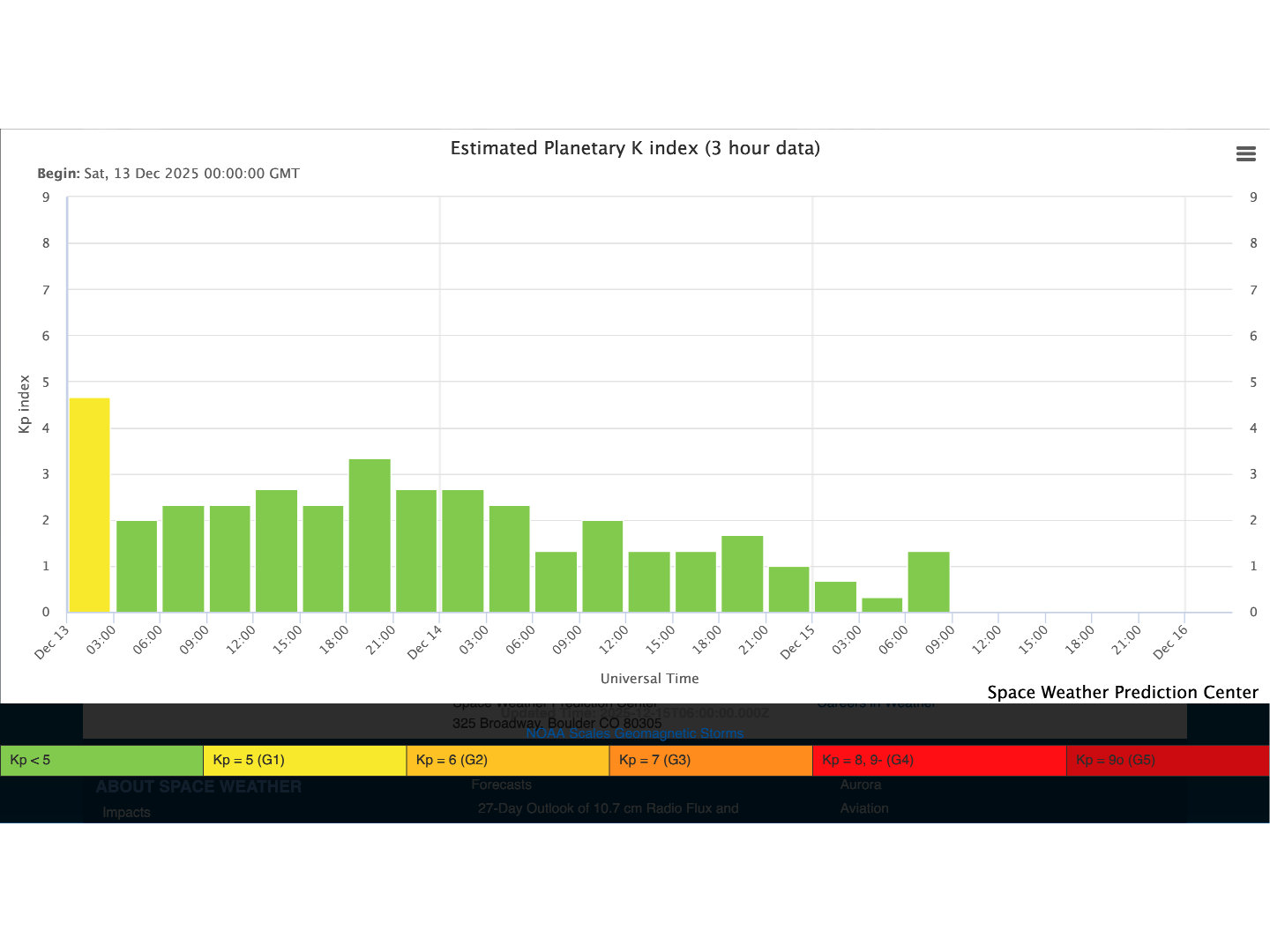
Task: Select the tallest green bar at 18:00 Dec 13
Action: click(370, 536)
